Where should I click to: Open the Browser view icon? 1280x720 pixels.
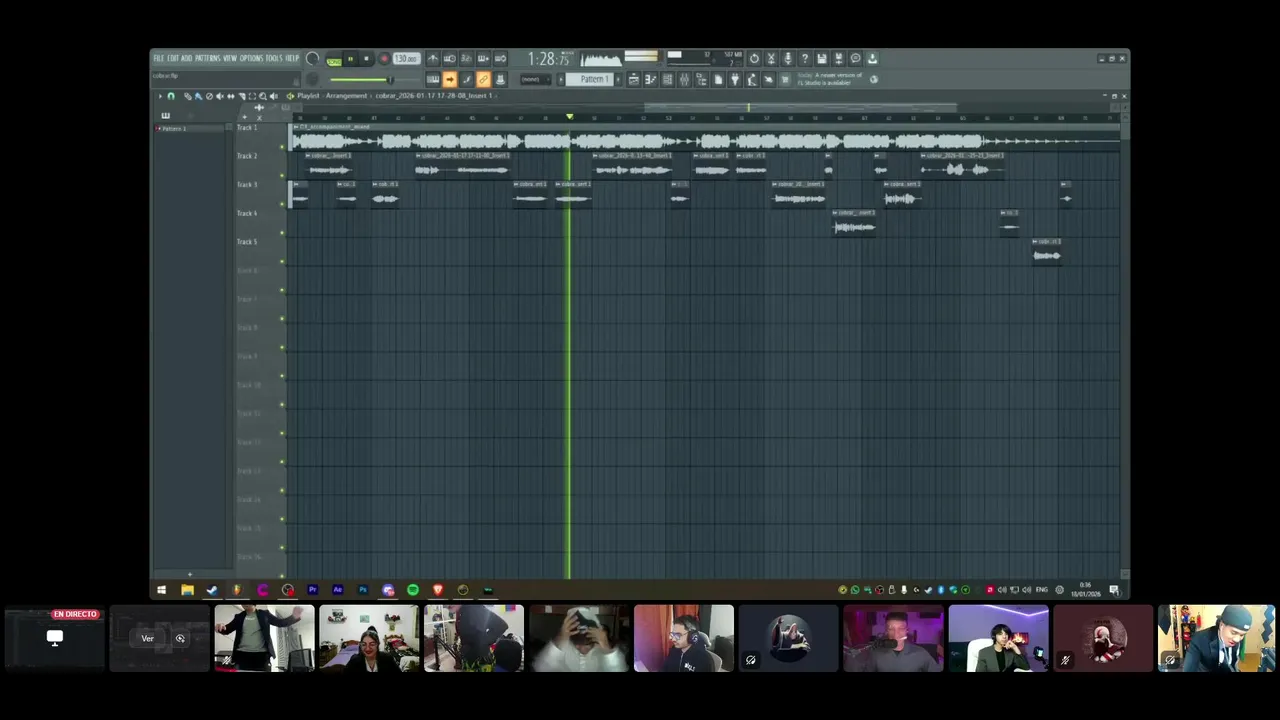701,79
